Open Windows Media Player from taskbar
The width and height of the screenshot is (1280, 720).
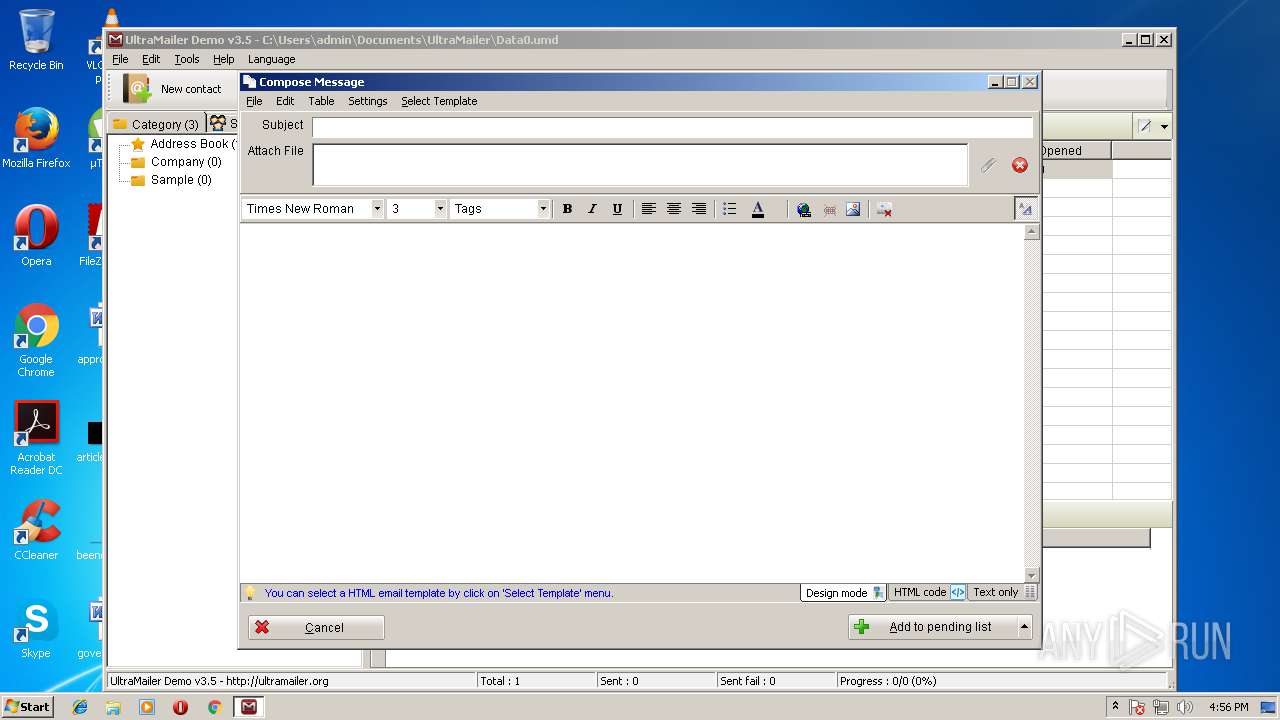(x=147, y=707)
